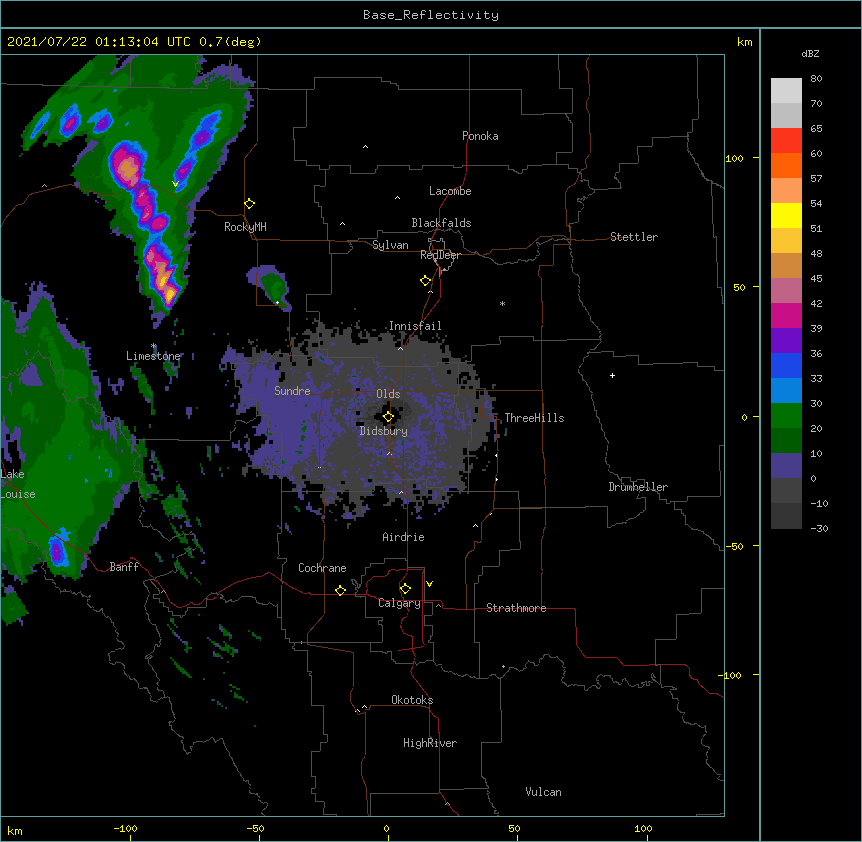Image resolution: width=862 pixels, height=842 pixels.
Task: Click the light gray 80 dBZ legend color
Action: [786, 91]
